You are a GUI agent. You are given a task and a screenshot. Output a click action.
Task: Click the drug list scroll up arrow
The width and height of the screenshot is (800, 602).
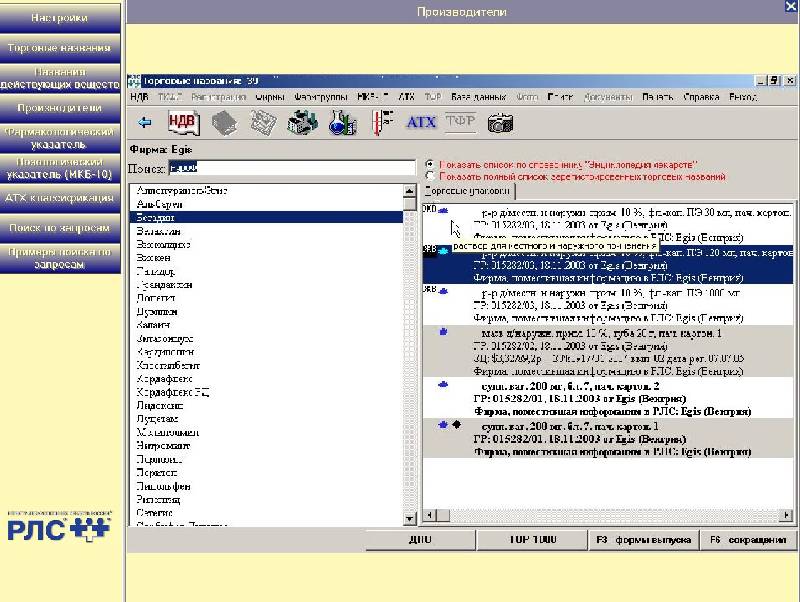[x=409, y=191]
